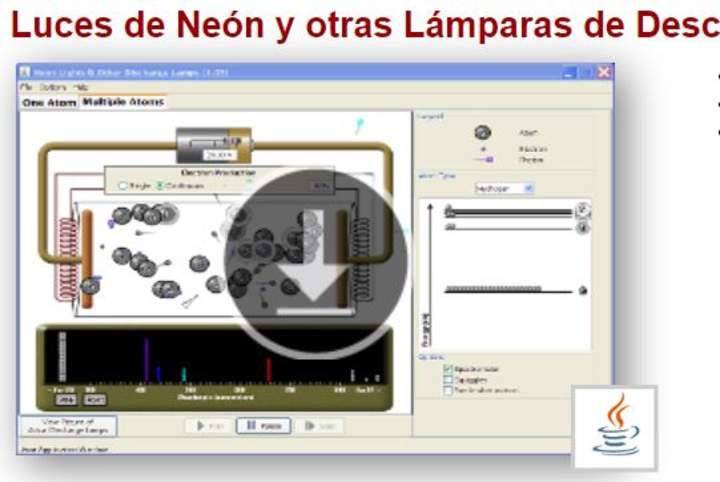Click the Pause button
720x482 pixels.
click(x=264, y=426)
